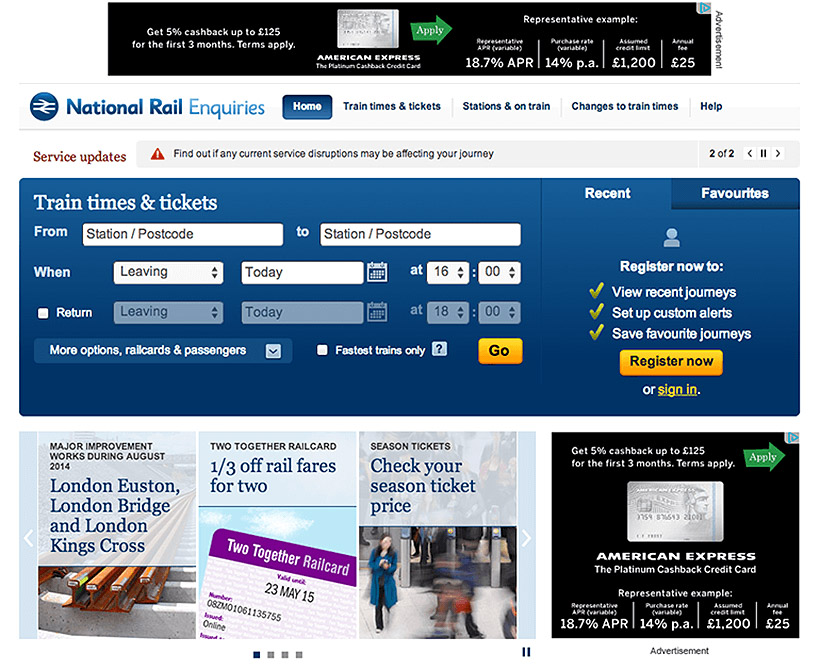This screenshot has width=820, height=669.
Task: Select the third carousel page dot
Action: pyautogui.click(x=284, y=654)
